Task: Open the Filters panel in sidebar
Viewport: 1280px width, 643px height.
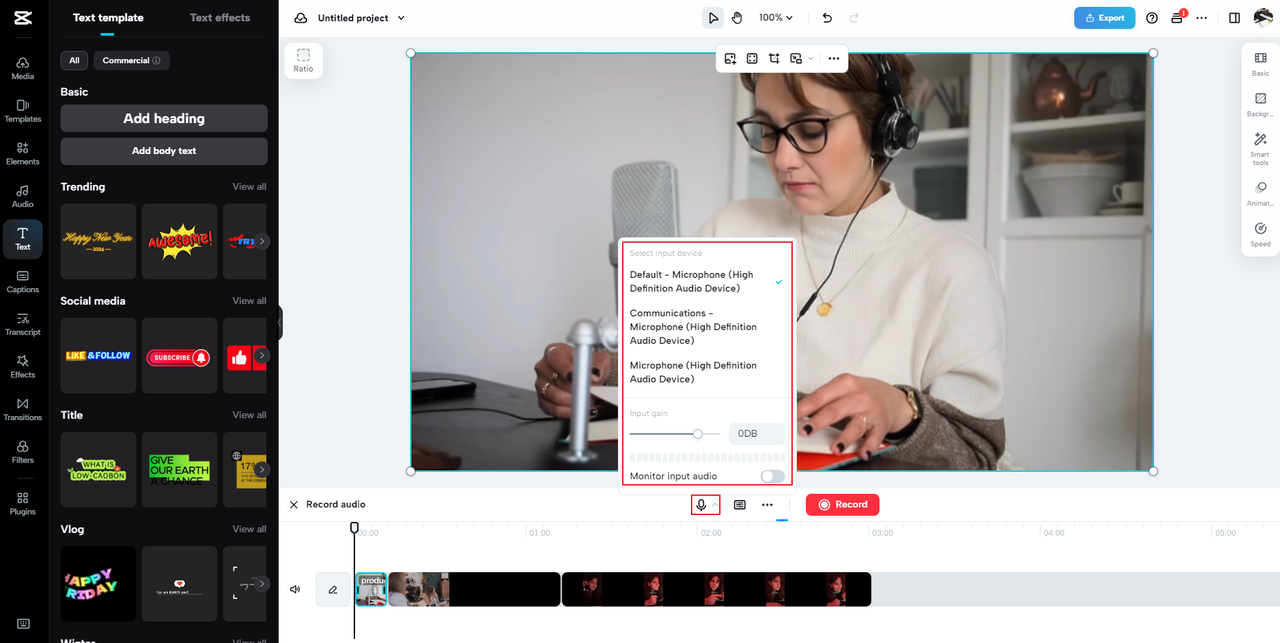Action: coord(22,452)
